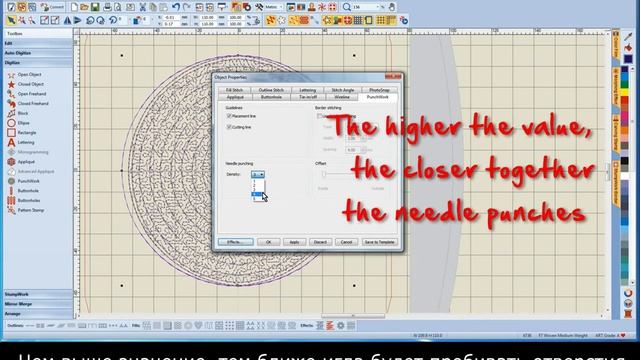Print the design
The height and width of the screenshot is (360, 640).
tap(107, 7)
